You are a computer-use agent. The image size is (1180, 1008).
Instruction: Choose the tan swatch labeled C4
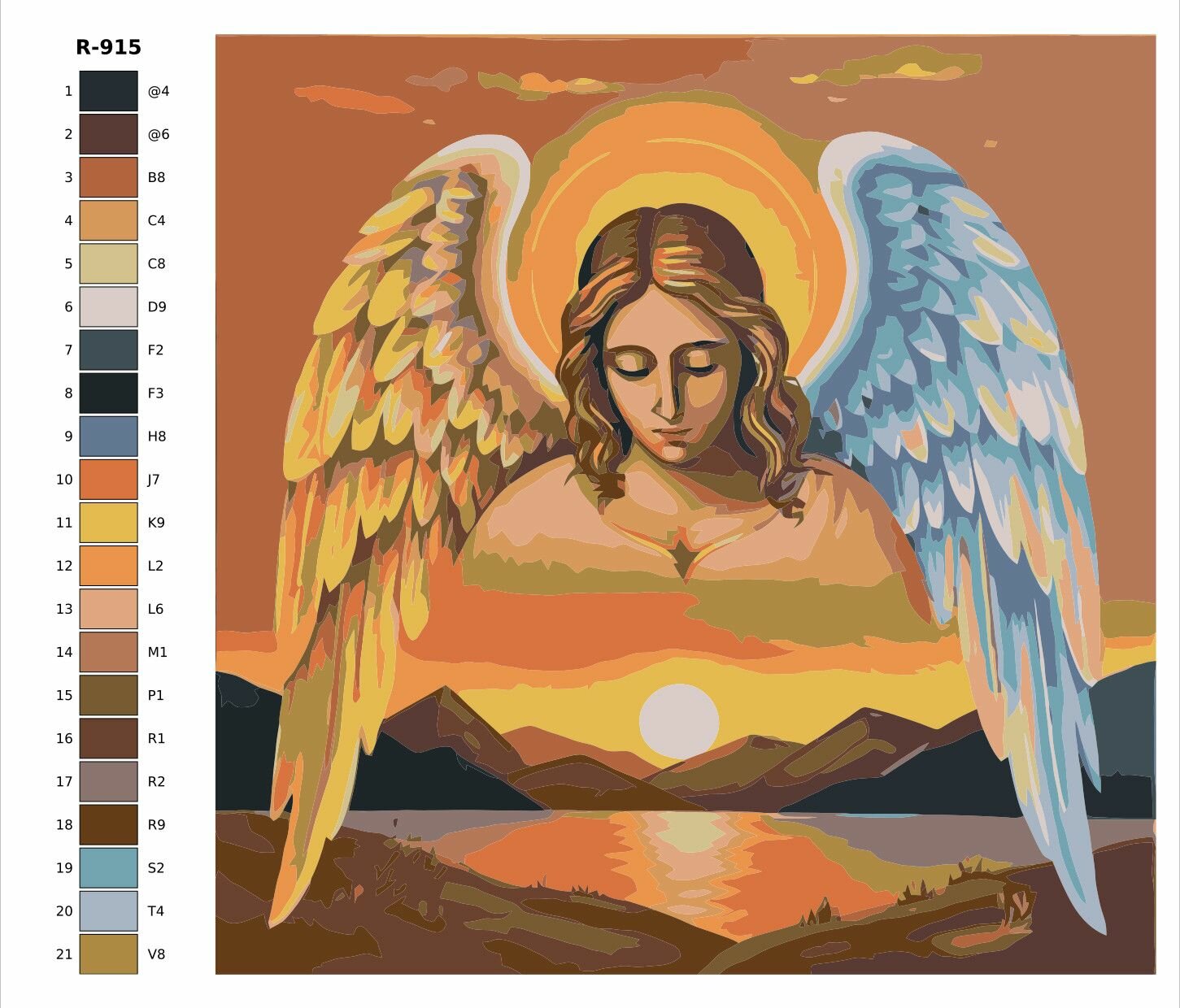click(108, 220)
